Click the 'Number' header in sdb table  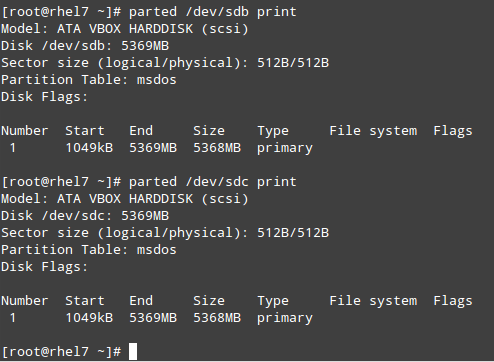click(x=25, y=131)
